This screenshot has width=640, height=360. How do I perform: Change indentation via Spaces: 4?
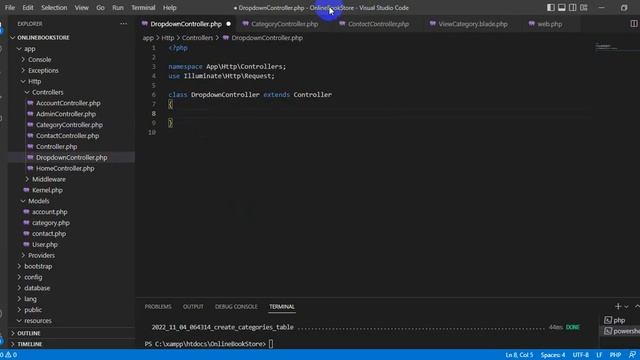(x=553, y=355)
